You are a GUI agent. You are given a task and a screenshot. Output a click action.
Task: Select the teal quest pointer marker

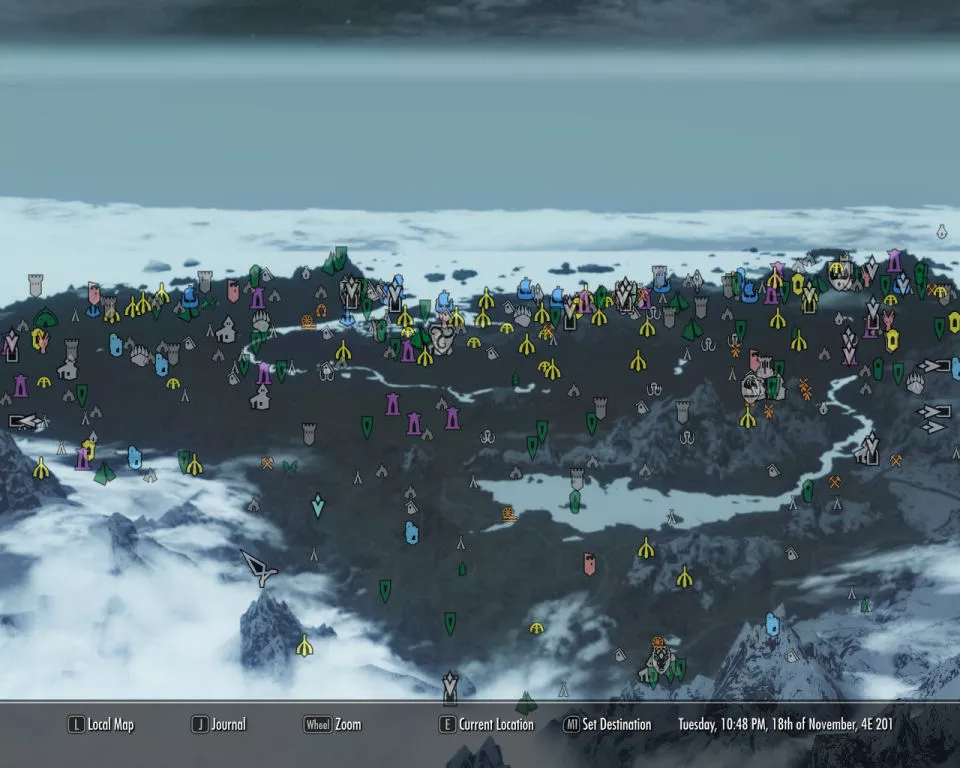tap(318, 505)
